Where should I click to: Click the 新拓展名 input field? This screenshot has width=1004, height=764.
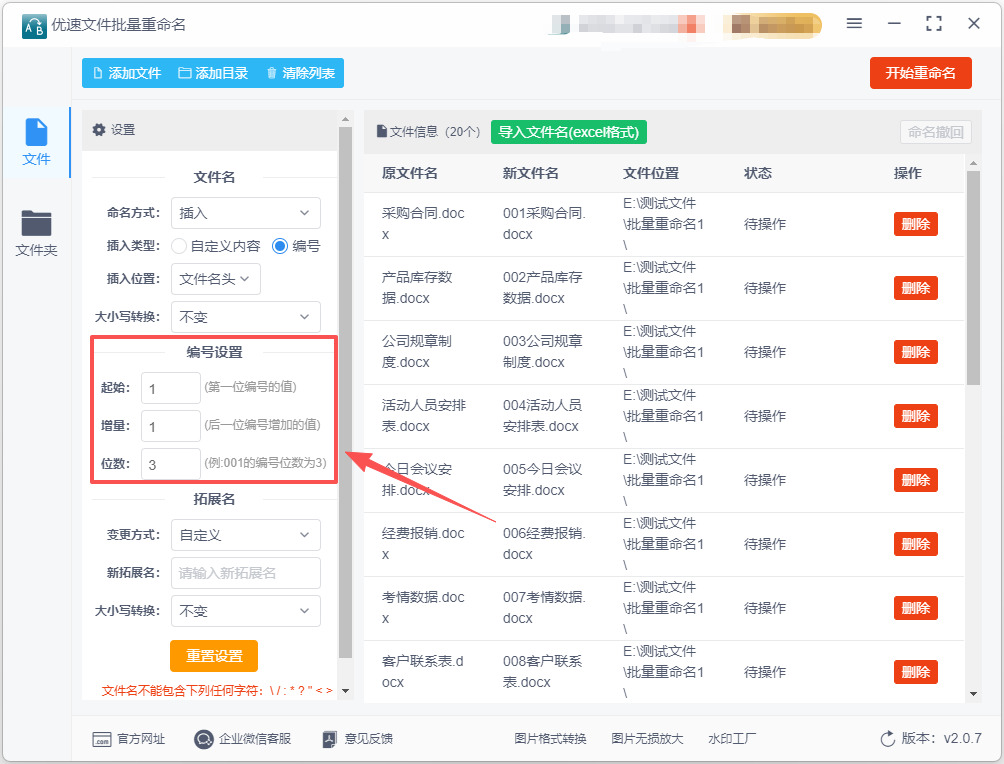(246, 573)
